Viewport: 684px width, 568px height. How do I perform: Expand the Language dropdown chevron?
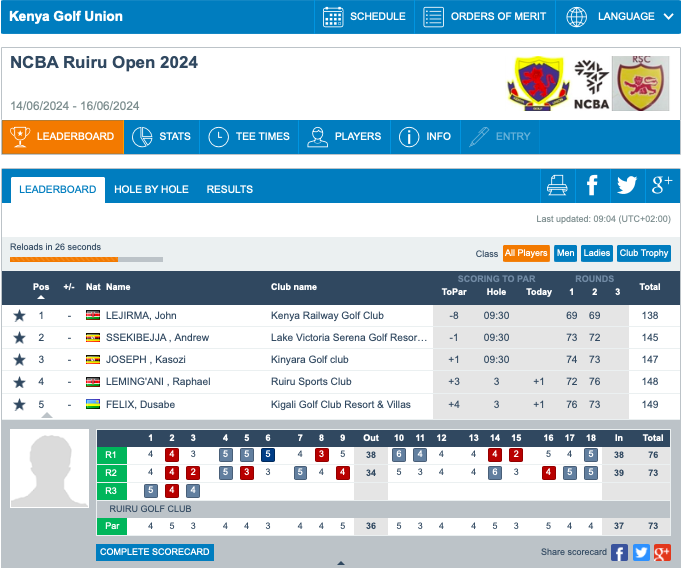point(668,17)
